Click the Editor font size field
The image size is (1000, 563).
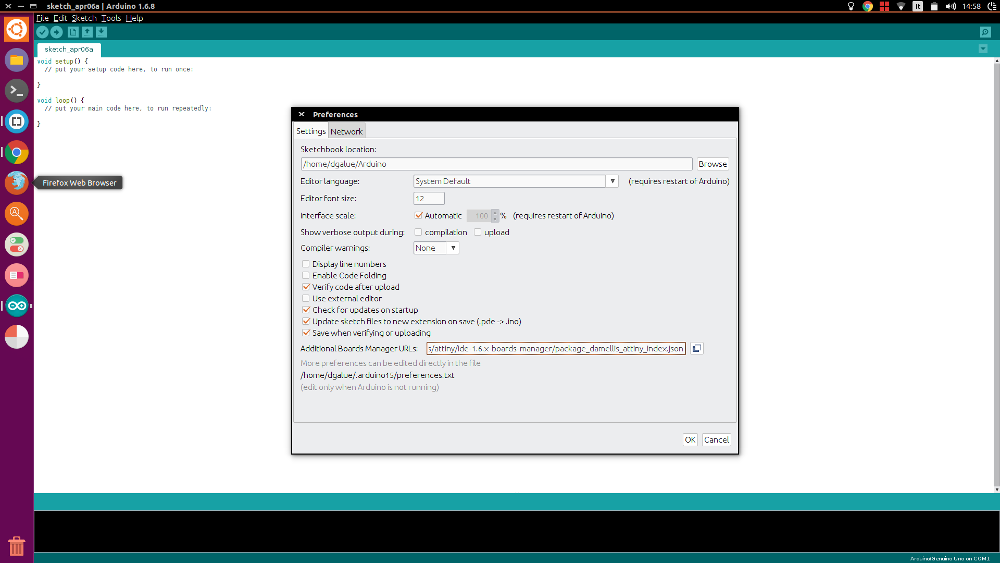pos(429,198)
